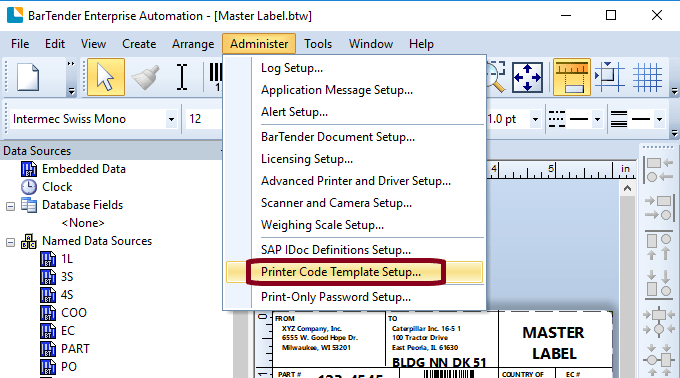Open the dash style dropdown arrow

click(598, 119)
